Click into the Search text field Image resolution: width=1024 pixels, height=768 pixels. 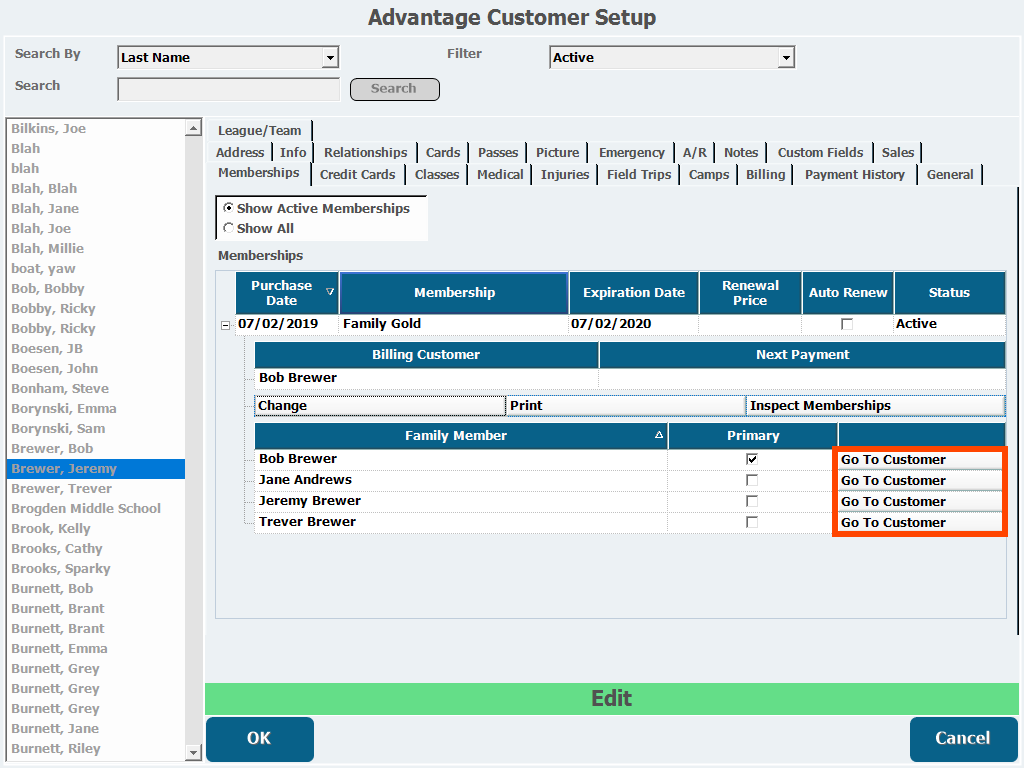click(x=228, y=90)
